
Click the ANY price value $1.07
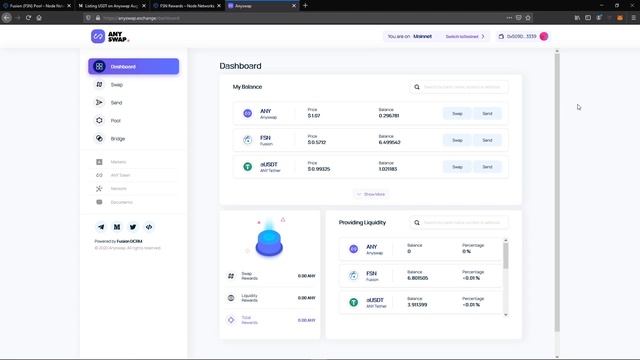(x=314, y=116)
